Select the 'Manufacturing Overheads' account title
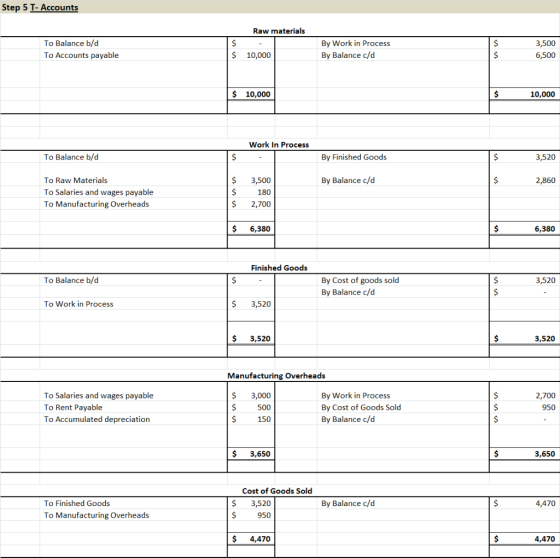Viewport: 560px width, 558px height. coord(276,376)
